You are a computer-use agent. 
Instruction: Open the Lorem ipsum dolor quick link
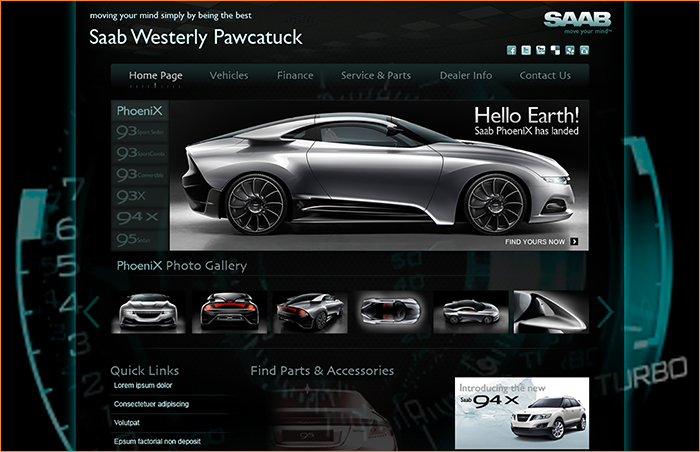click(143, 385)
